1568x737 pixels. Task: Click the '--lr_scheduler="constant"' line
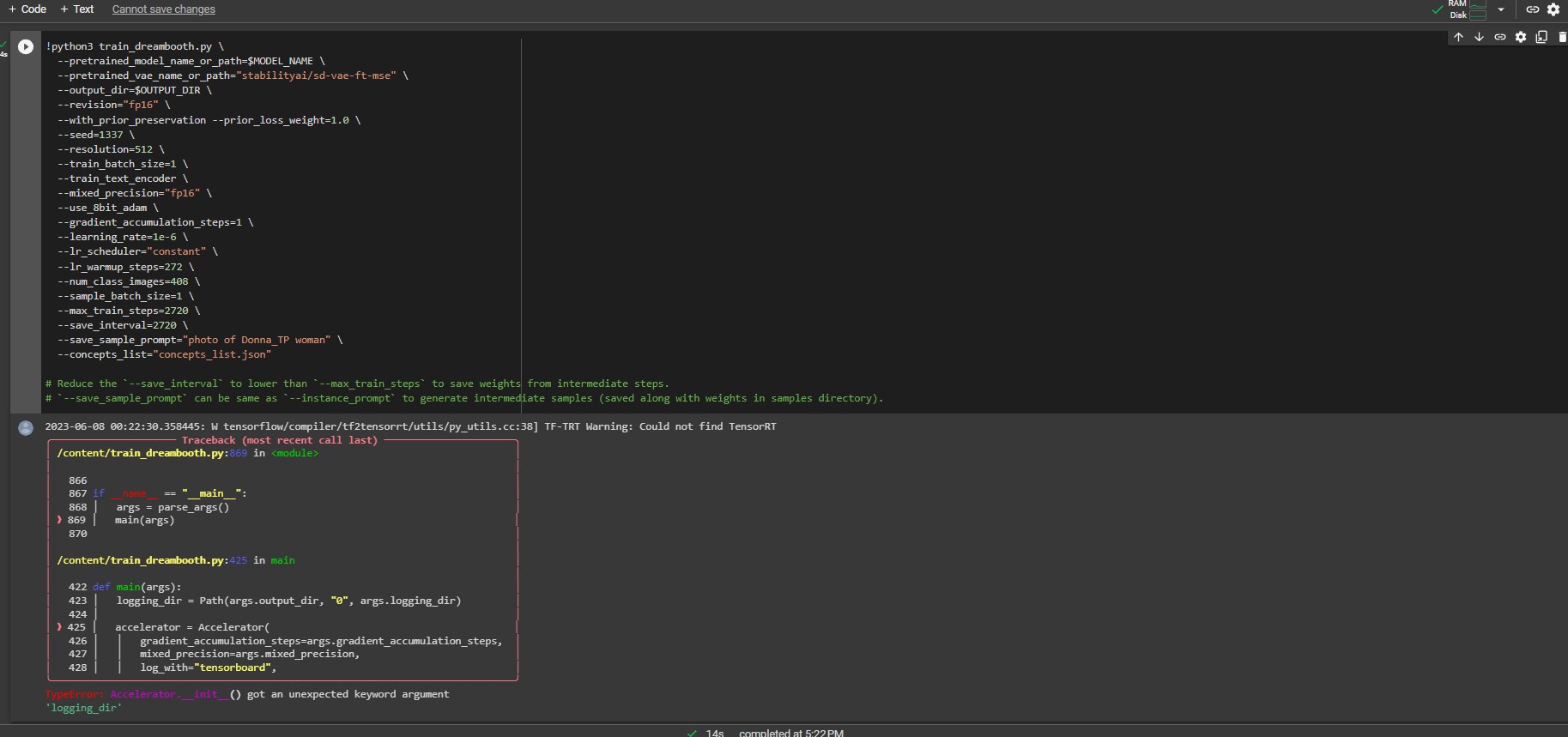click(137, 251)
